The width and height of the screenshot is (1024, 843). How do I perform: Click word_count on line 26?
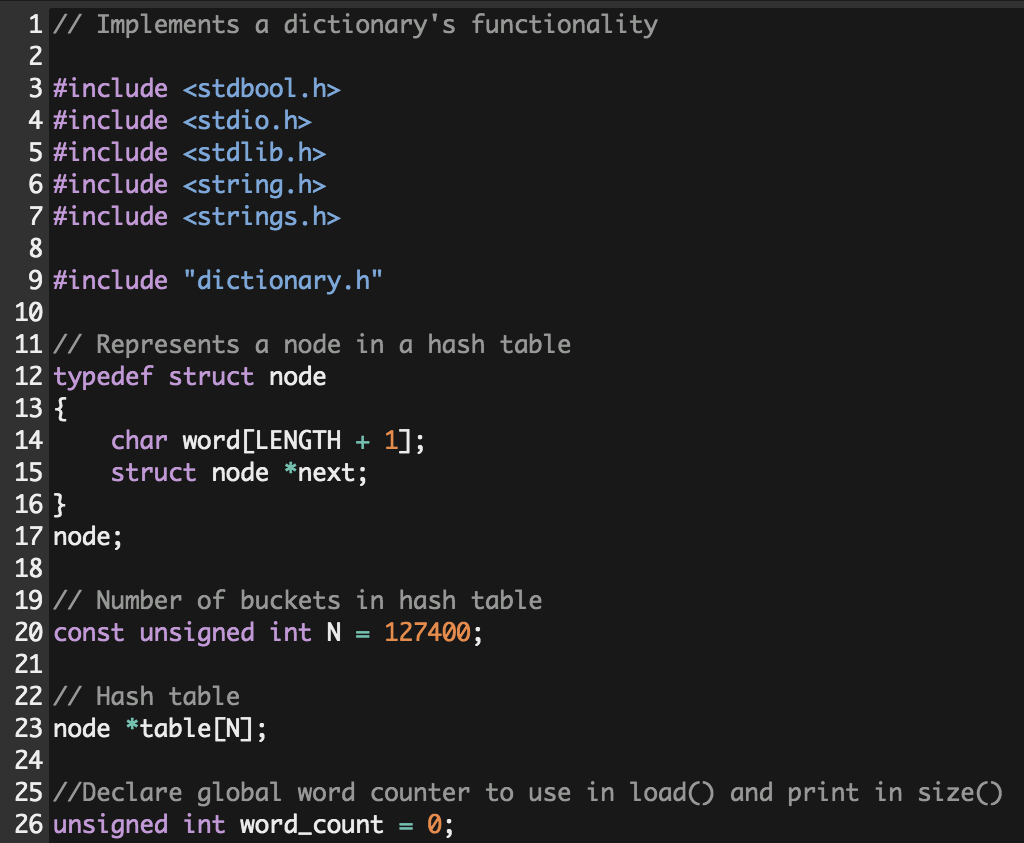(312, 825)
